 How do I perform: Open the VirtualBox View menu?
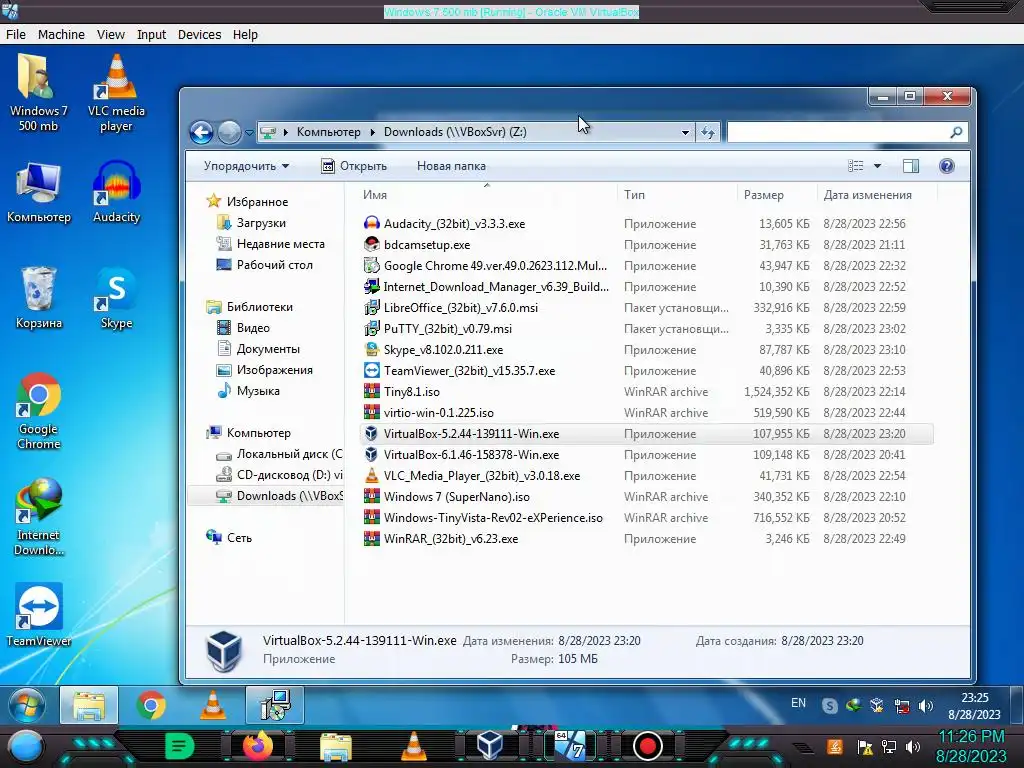(110, 35)
